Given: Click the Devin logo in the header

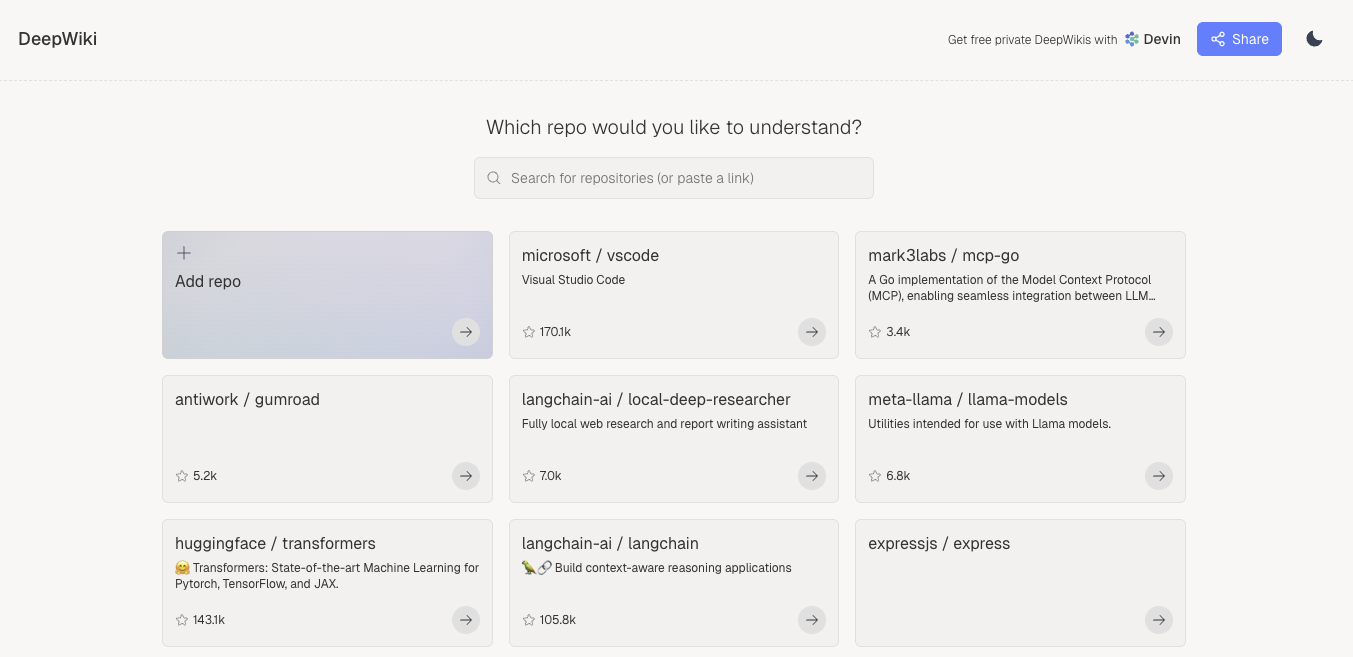Looking at the screenshot, I should [1130, 39].
